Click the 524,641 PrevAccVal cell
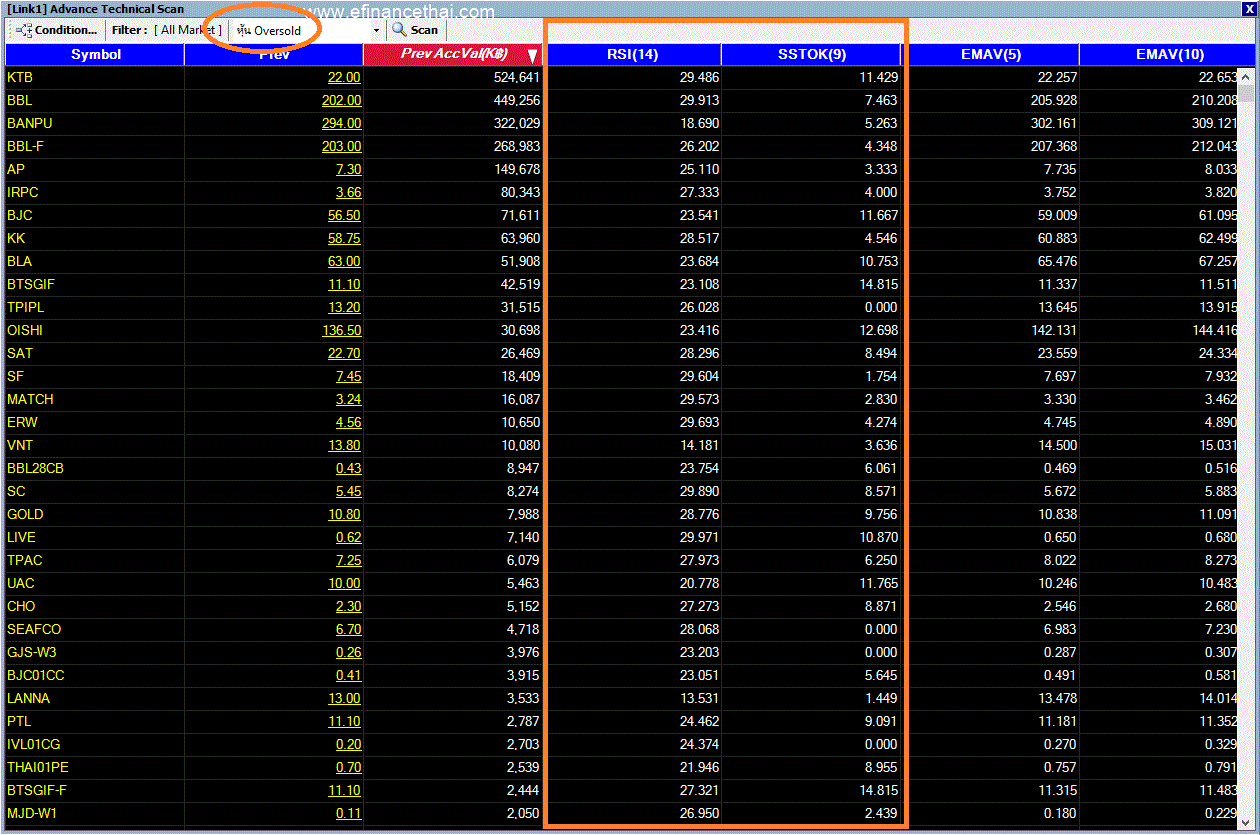 tap(517, 77)
